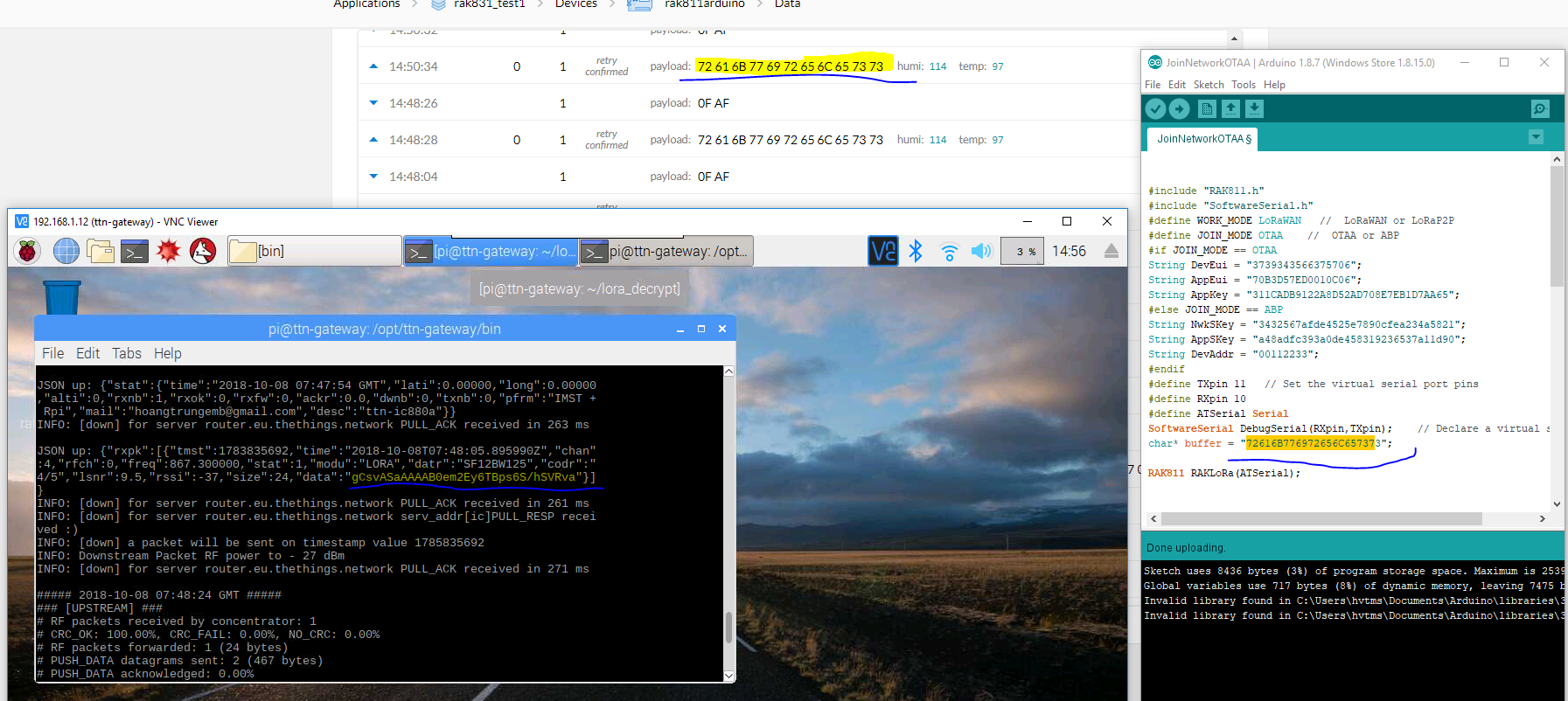The image size is (1568, 701).
Task: Open Arduino Edit menu
Action: pos(1177,85)
